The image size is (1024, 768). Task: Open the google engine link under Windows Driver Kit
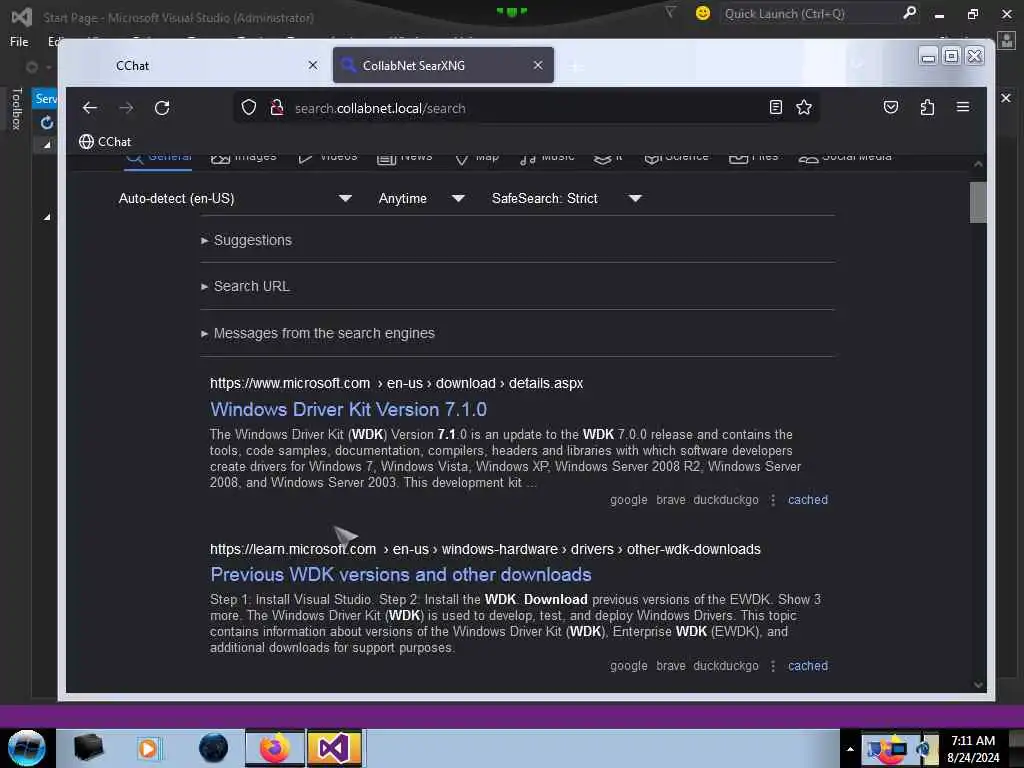click(x=628, y=500)
